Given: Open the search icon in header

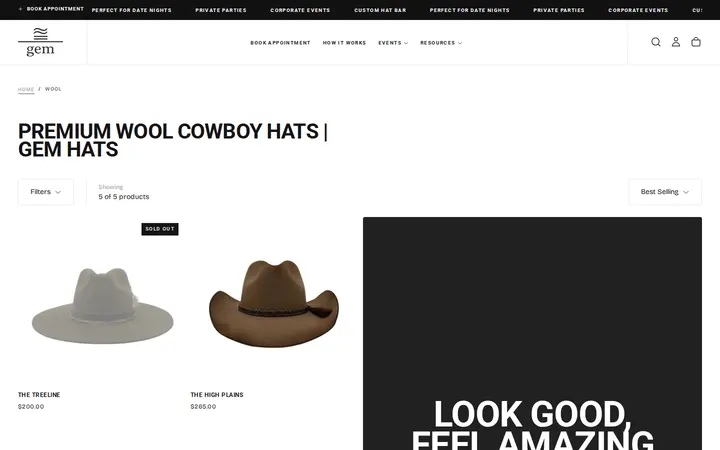Looking at the screenshot, I should point(656,42).
